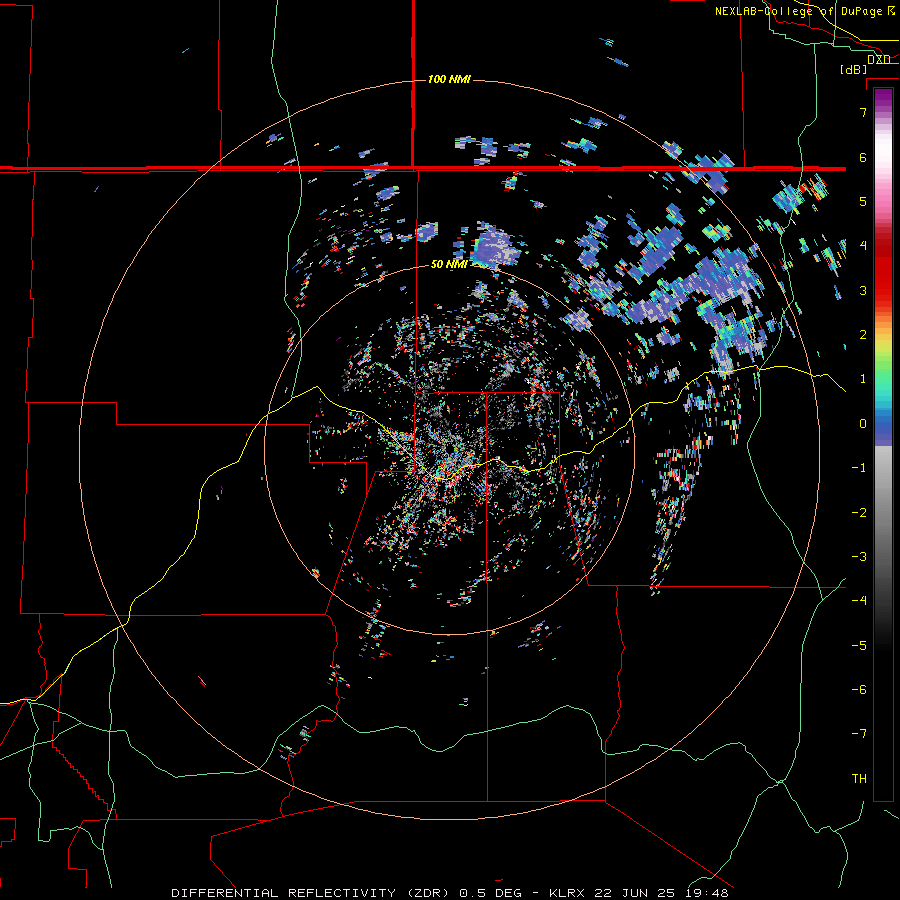The image size is (900, 900).
Task: Click the -2 dB tick label on the scale
Action: [x=859, y=513]
